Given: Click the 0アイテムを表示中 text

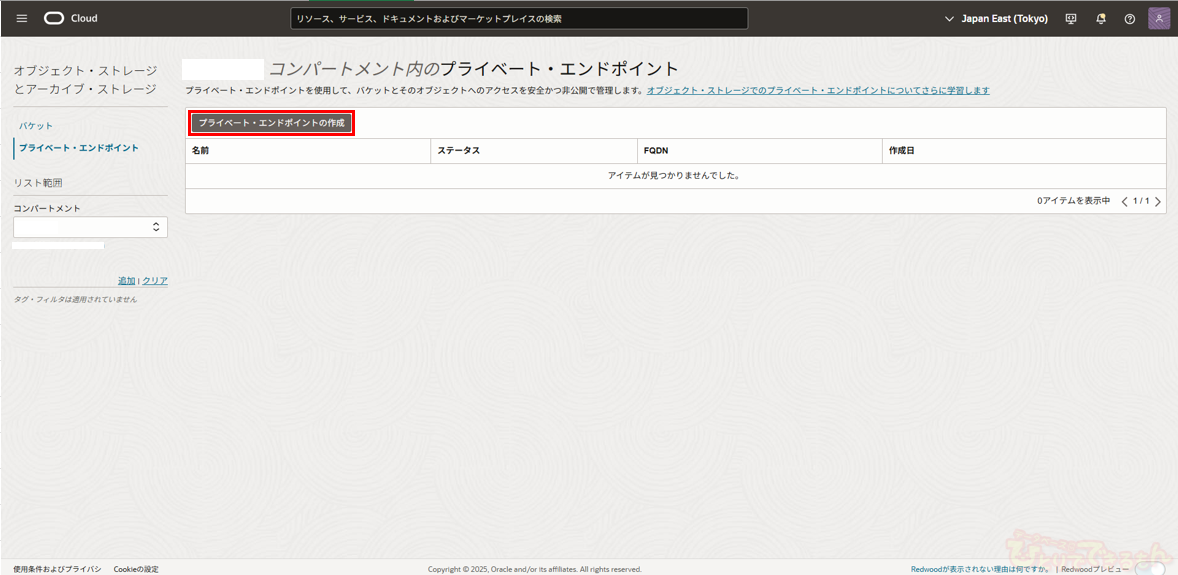Looking at the screenshot, I should [1074, 201].
